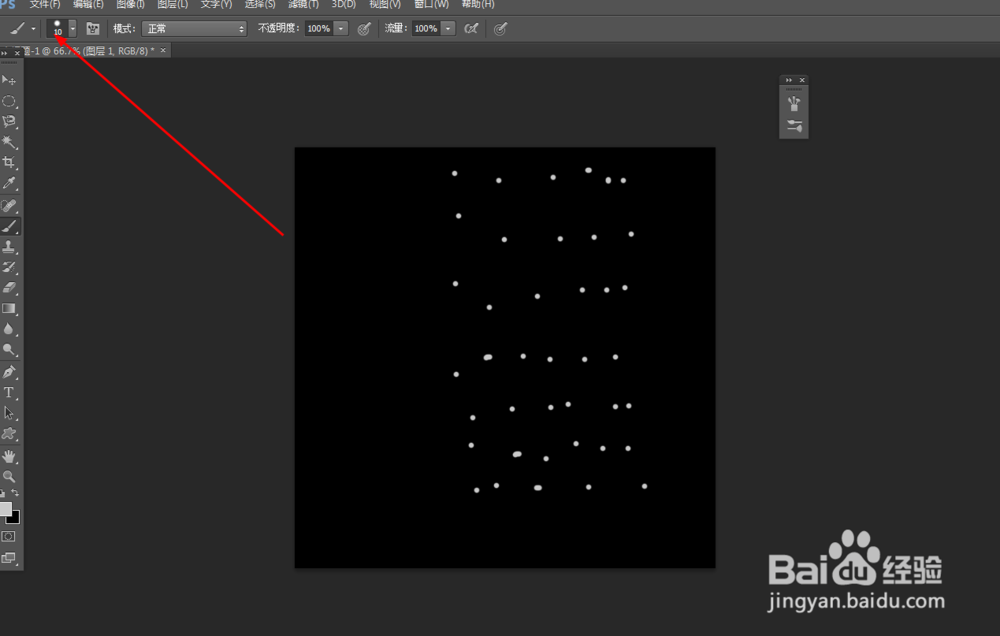Select the Polygonal Lasso tool
Image resolution: width=1000 pixels, height=636 pixels.
[x=9, y=121]
